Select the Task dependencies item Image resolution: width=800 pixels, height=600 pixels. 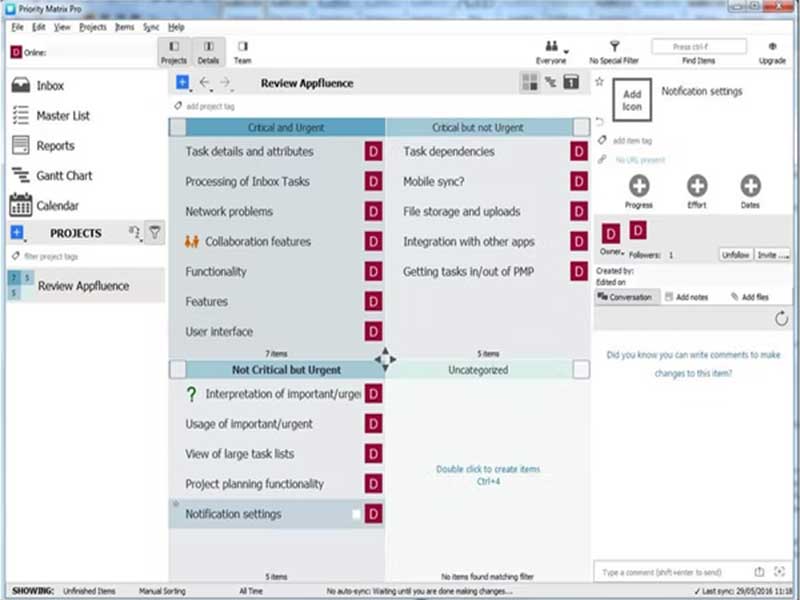pyautogui.click(x=487, y=152)
